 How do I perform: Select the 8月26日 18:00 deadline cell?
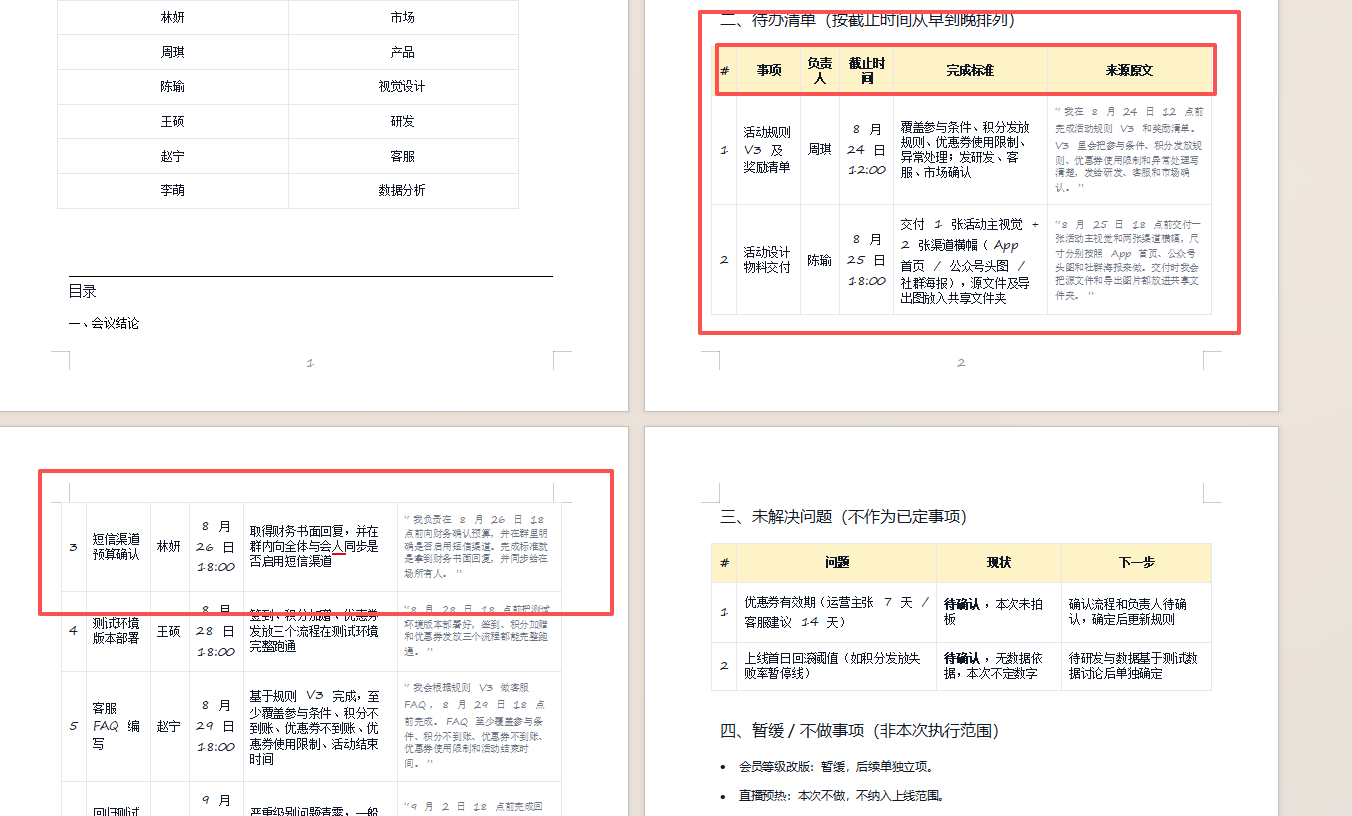217,546
